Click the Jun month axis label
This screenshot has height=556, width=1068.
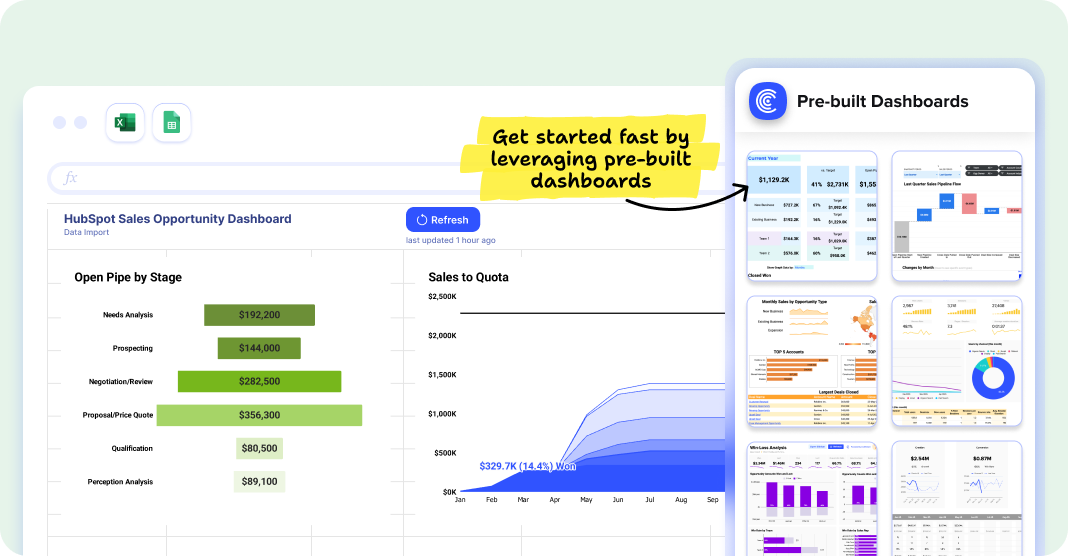pyautogui.click(x=618, y=499)
